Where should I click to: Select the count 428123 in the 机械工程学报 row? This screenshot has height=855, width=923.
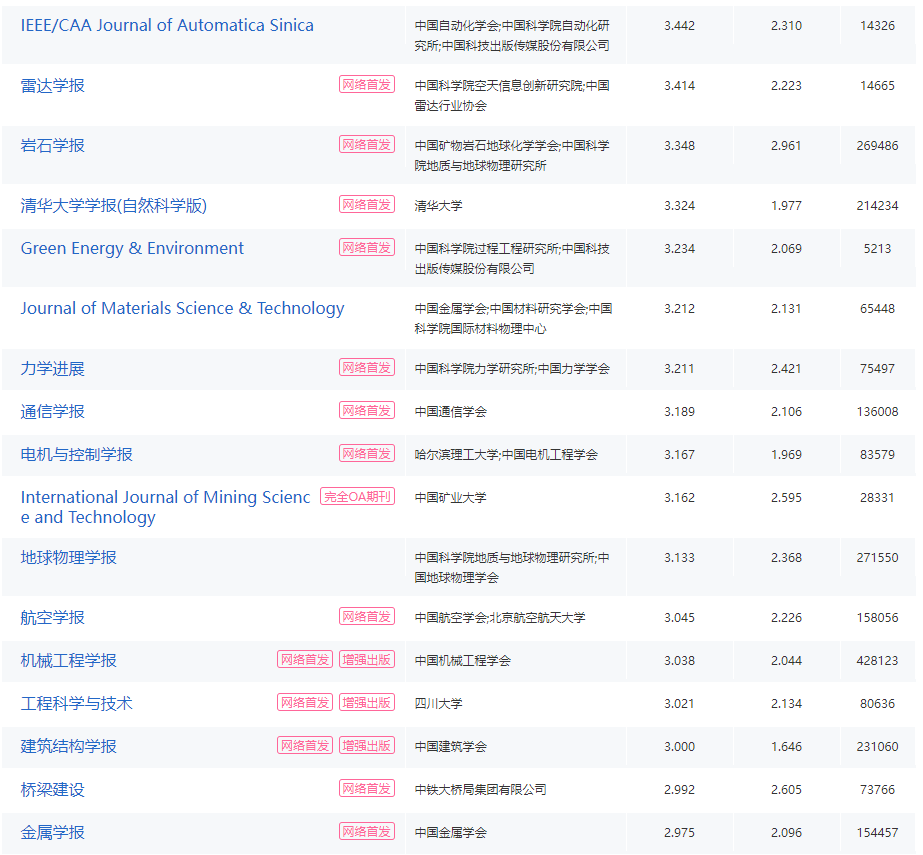tap(877, 661)
